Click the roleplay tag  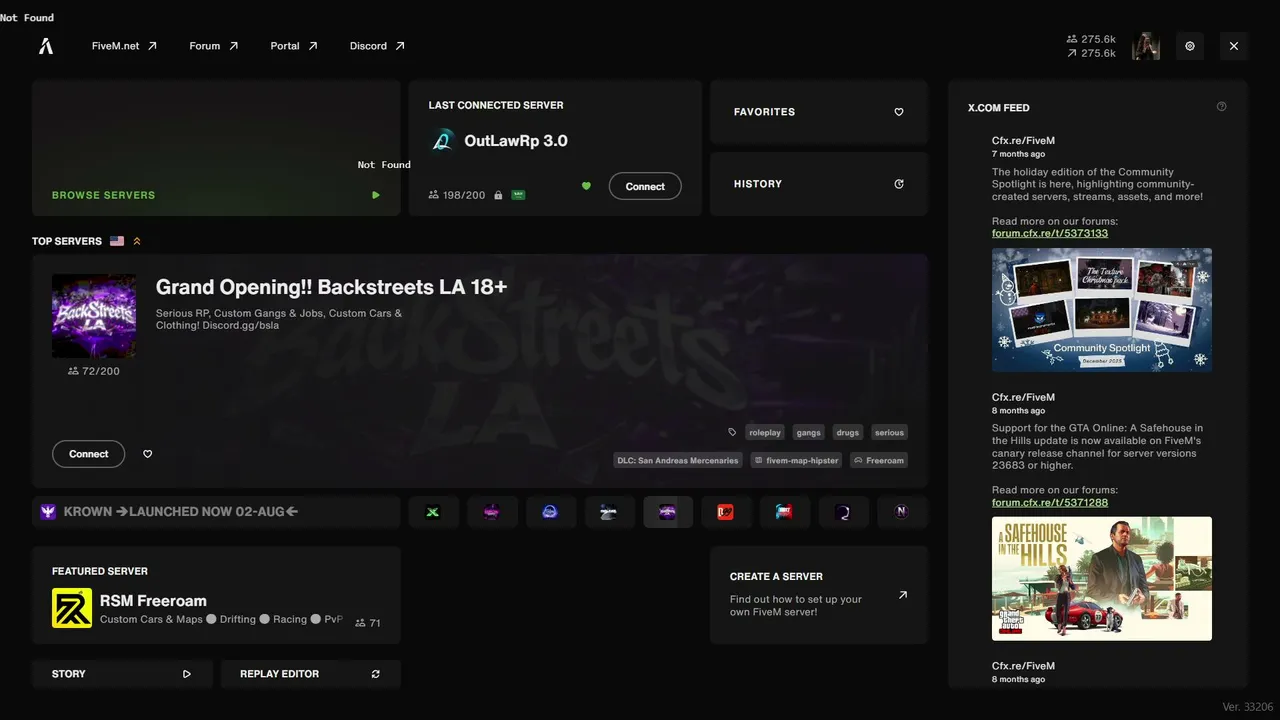(765, 433)
